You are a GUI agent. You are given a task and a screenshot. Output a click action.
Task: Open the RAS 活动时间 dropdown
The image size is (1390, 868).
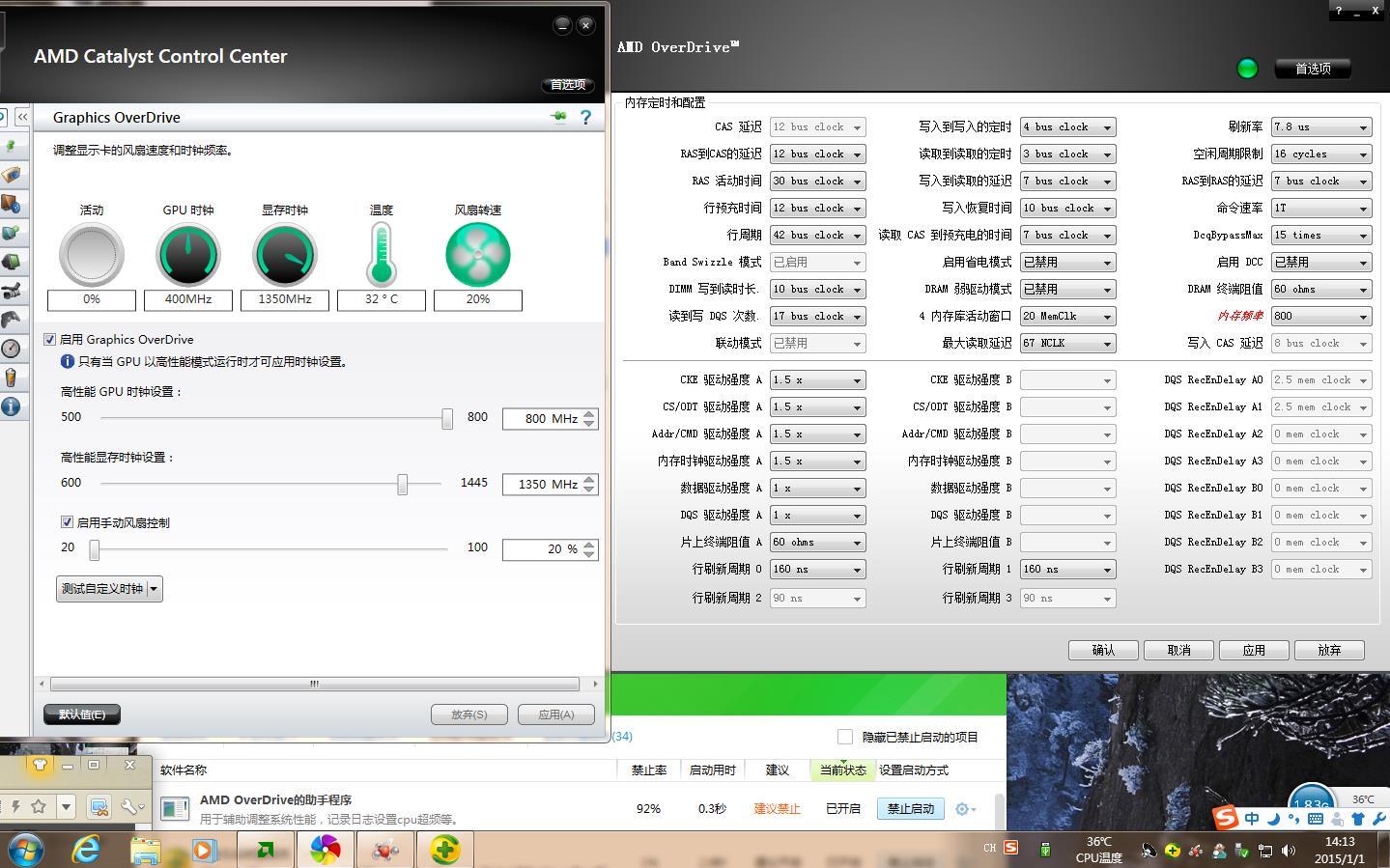(817, 182)
